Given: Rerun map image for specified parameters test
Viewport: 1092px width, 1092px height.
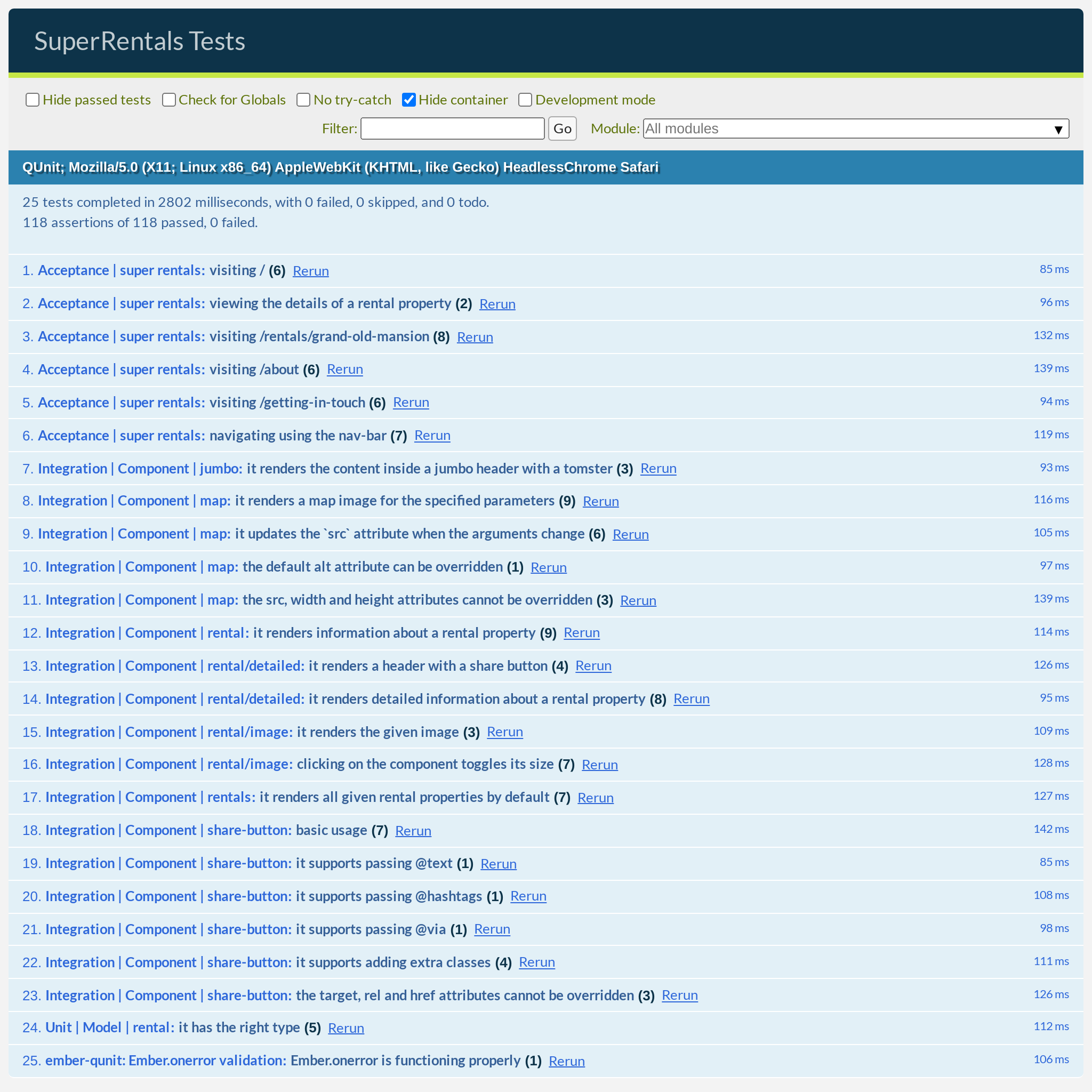Looking at the screenshot, I should coord(601,501).
